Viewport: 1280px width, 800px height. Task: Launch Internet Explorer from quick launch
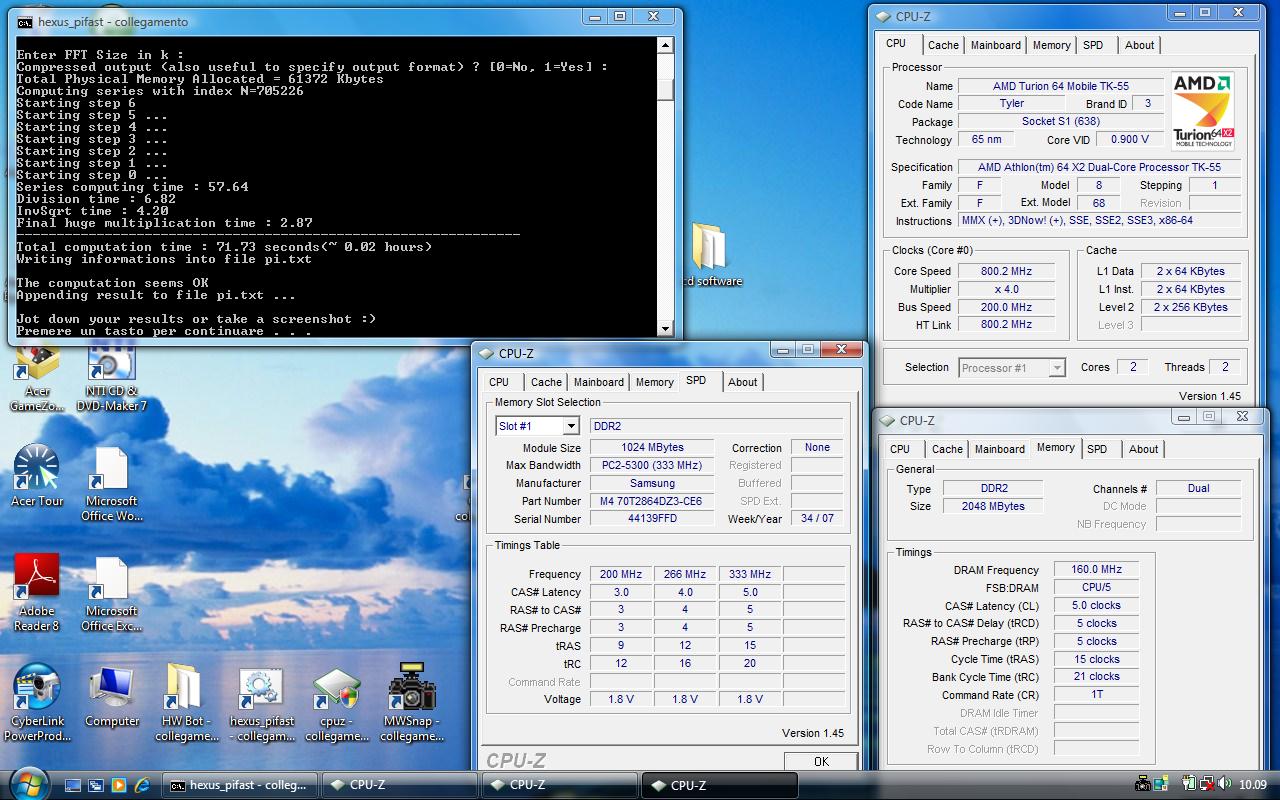[142, 785]
